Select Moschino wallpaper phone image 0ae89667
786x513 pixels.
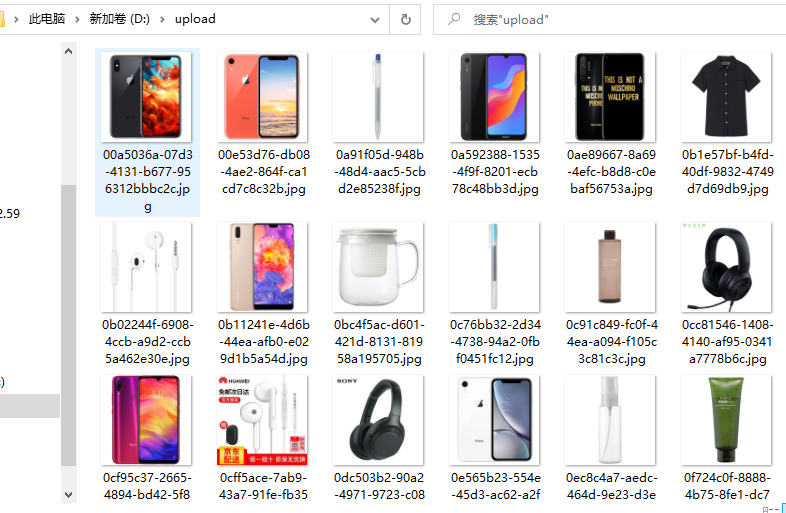pos(610,97)
